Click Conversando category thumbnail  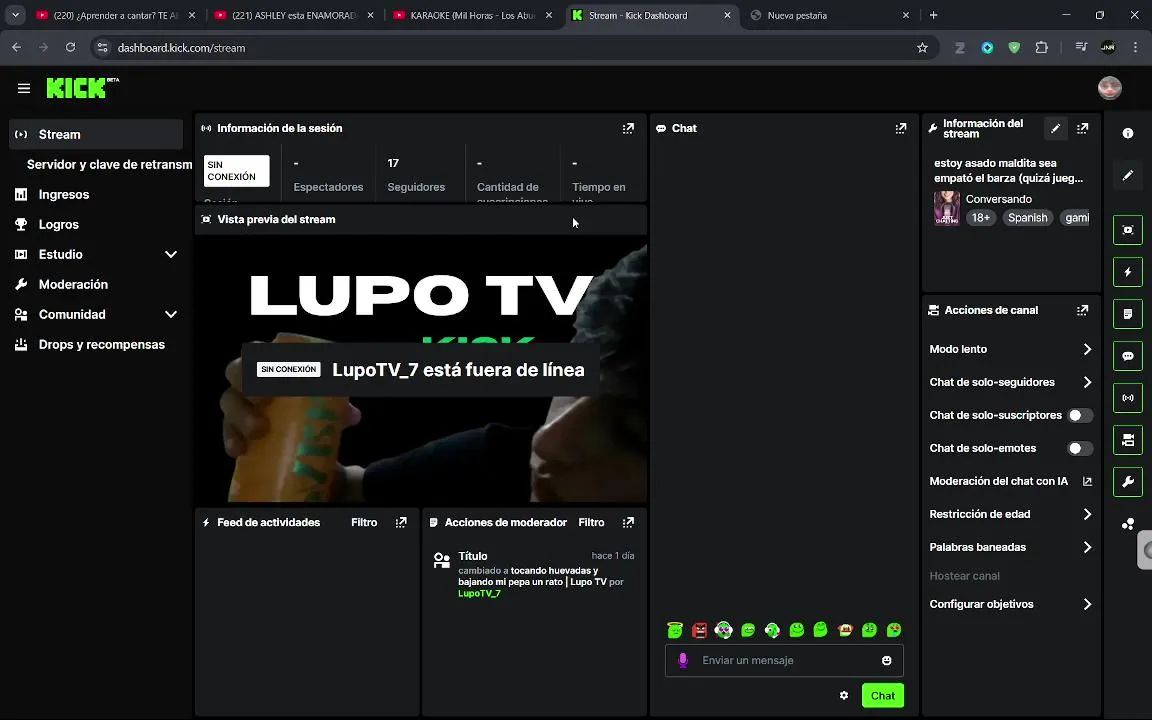pos(946,208)
